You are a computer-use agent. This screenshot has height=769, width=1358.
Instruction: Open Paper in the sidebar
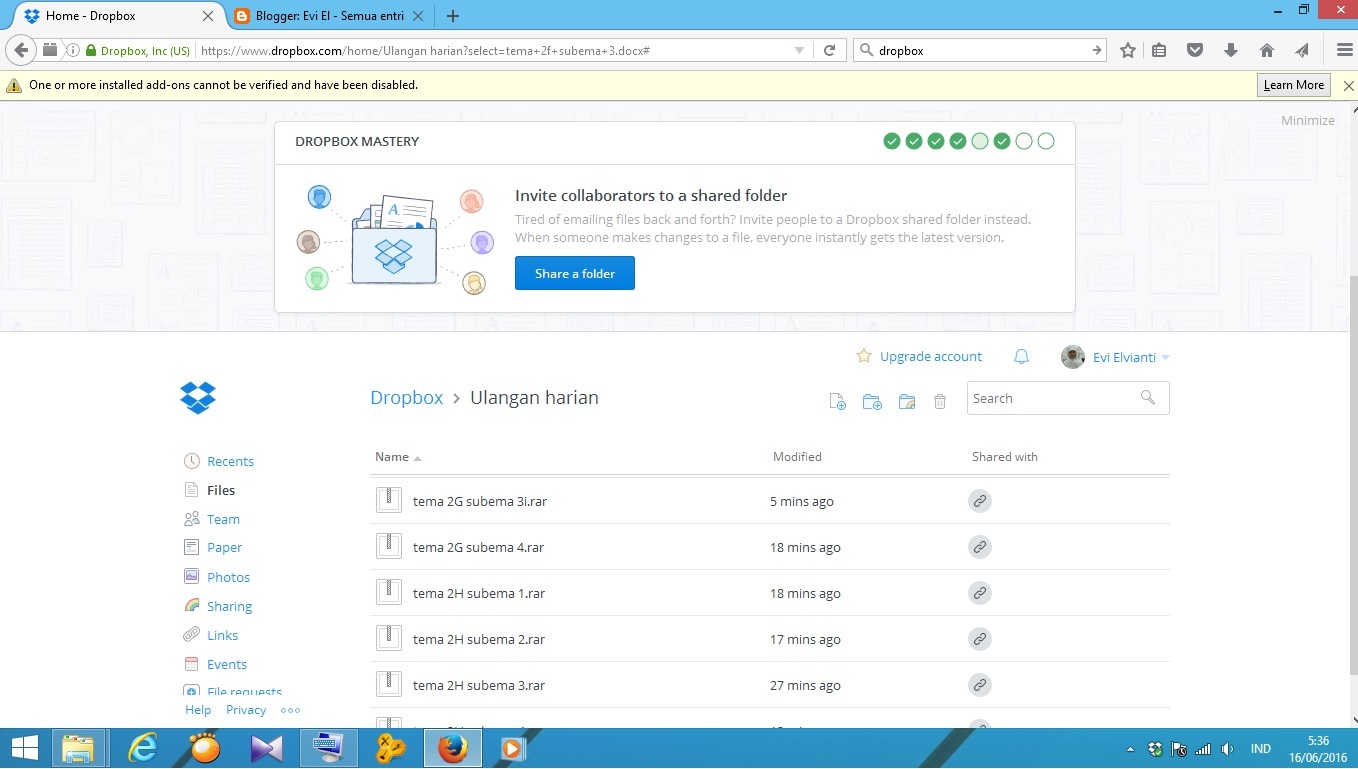point(224,547)
